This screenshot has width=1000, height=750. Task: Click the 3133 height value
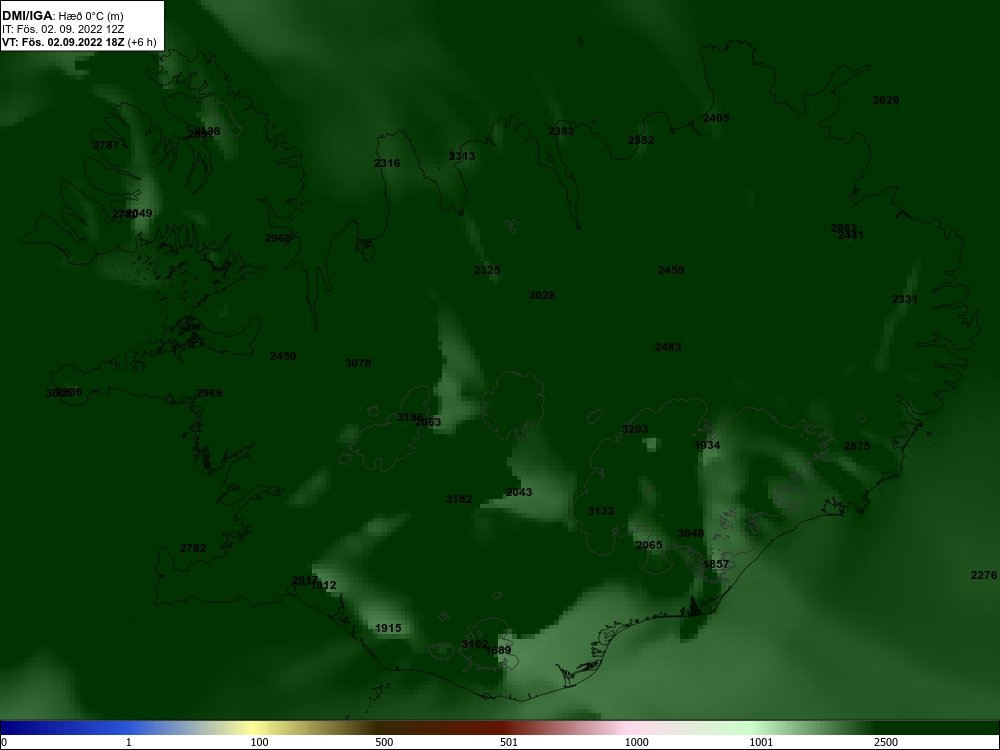601,511
